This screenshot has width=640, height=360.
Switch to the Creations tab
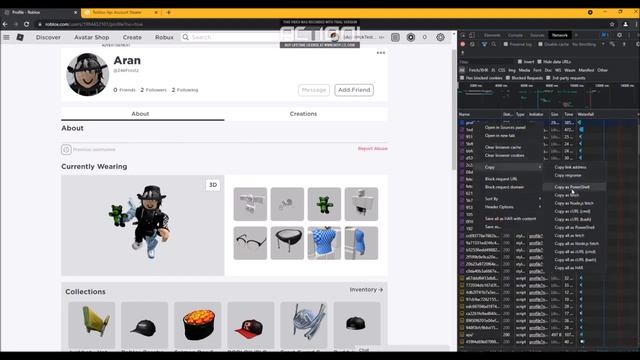303,114
